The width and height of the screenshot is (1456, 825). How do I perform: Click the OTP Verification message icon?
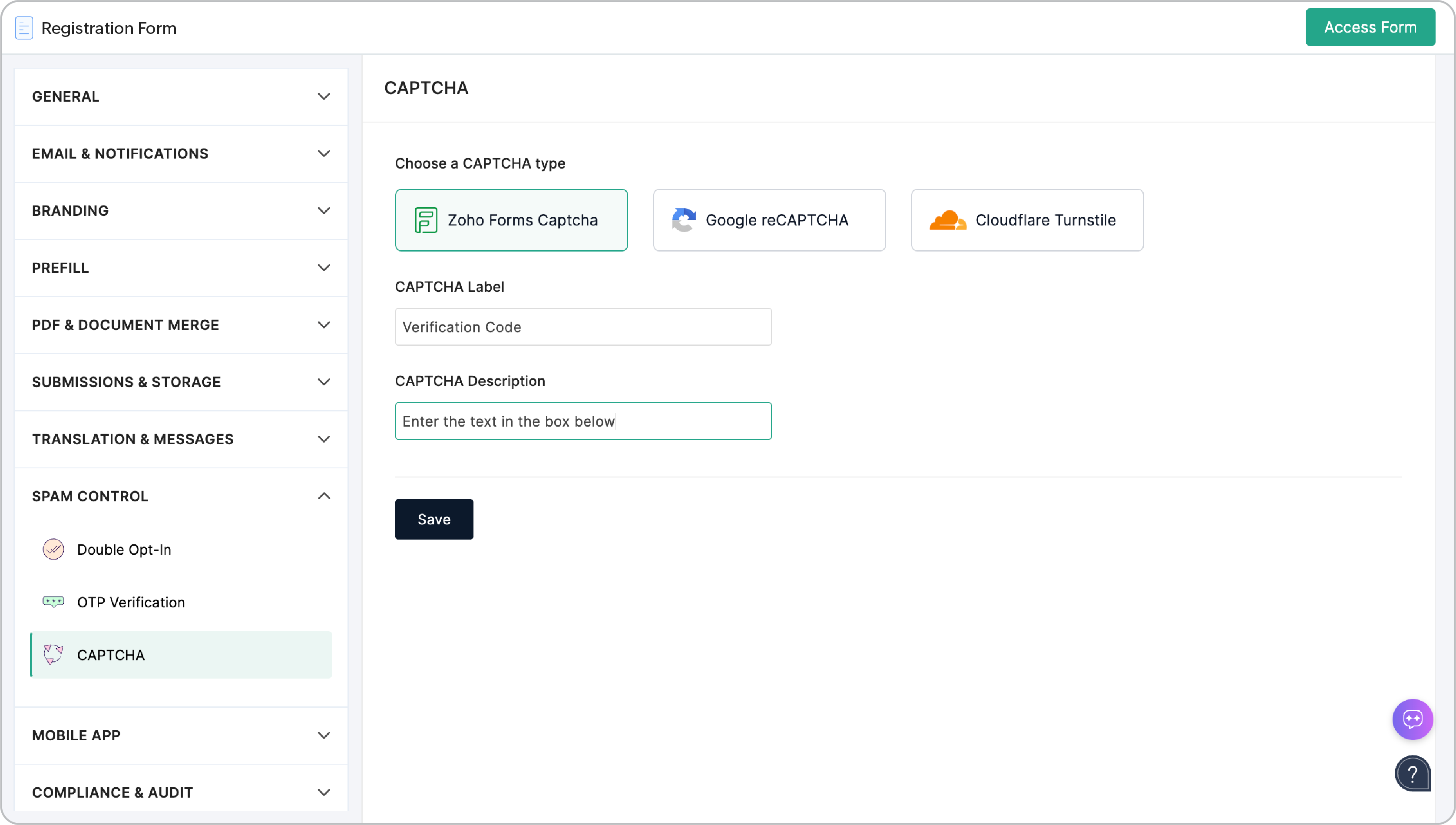click(x=53, y=602)
